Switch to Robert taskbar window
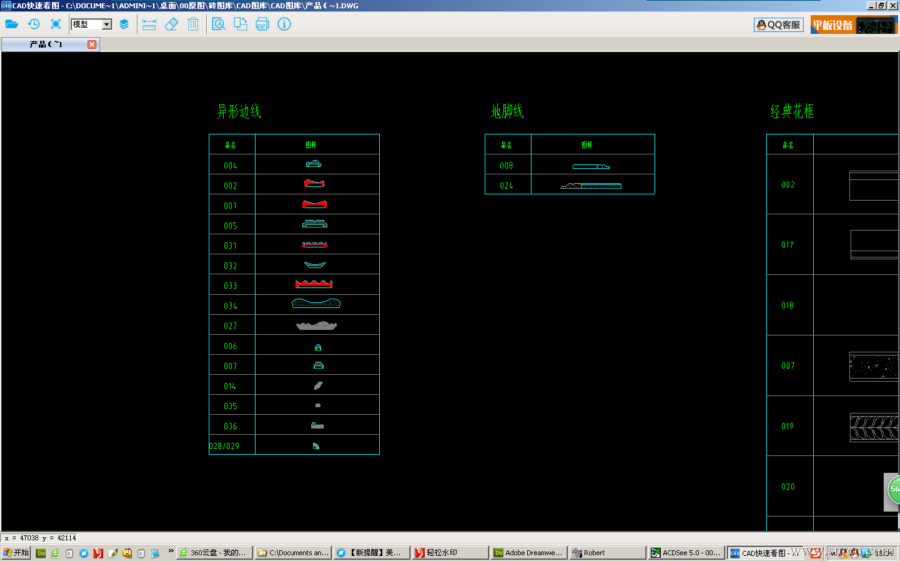The width and height of the screenshot is (900, 562). click(x=607, y=553)
